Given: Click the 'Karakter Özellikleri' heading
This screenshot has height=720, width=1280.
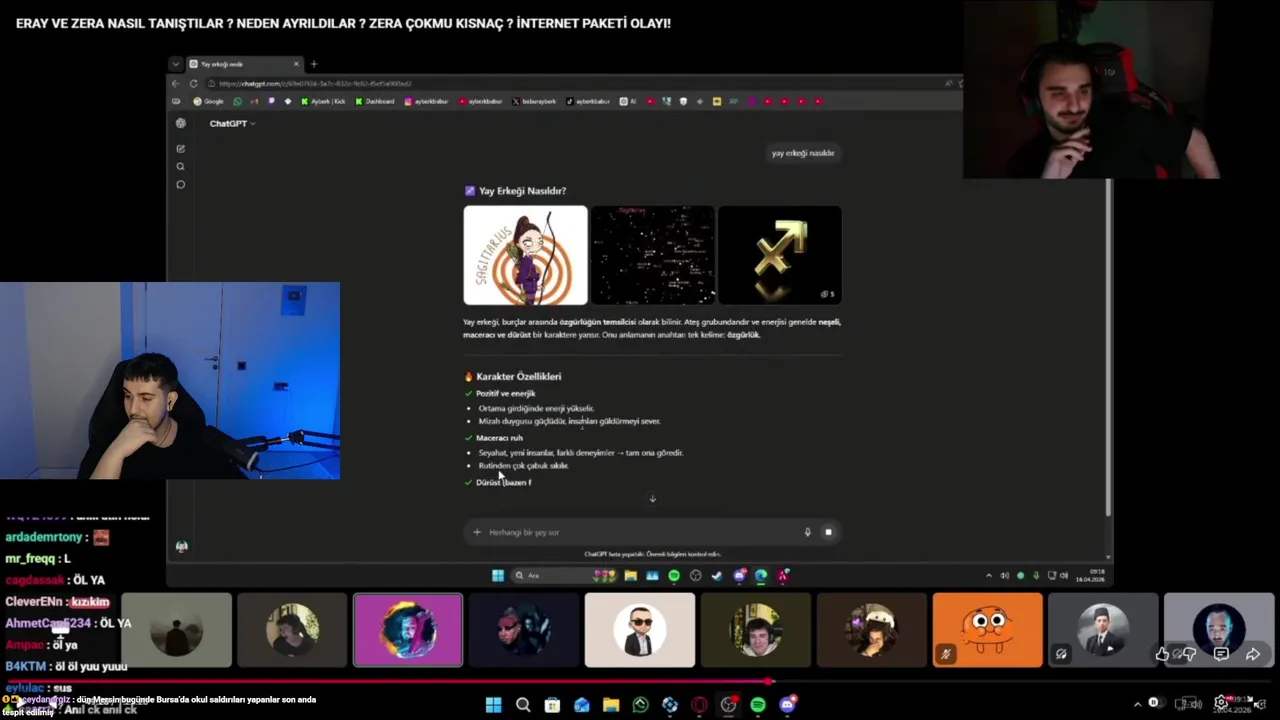Looking at the screenshot, I should [x=512, y=376].
